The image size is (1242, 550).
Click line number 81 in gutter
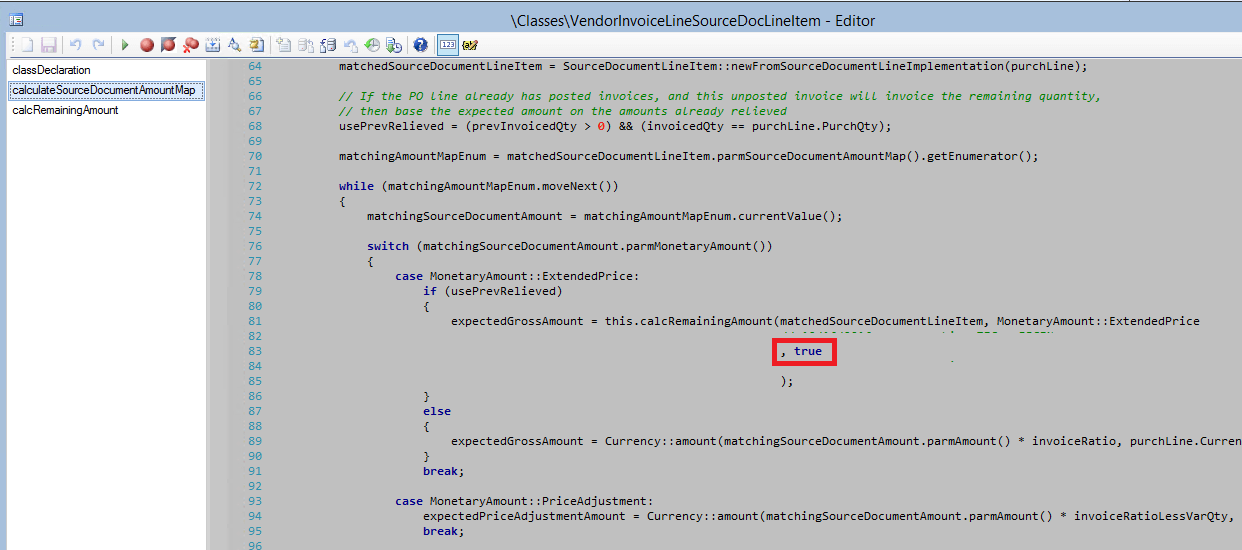[254, 321]
